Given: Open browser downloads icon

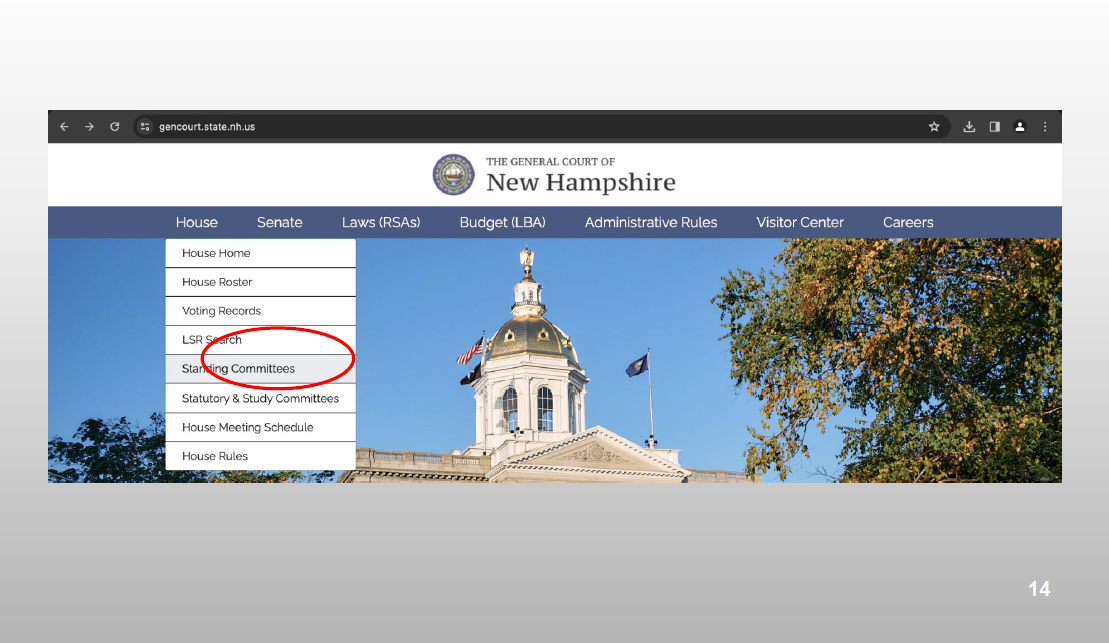Looking at the screenshot, I should pos(969,127).
